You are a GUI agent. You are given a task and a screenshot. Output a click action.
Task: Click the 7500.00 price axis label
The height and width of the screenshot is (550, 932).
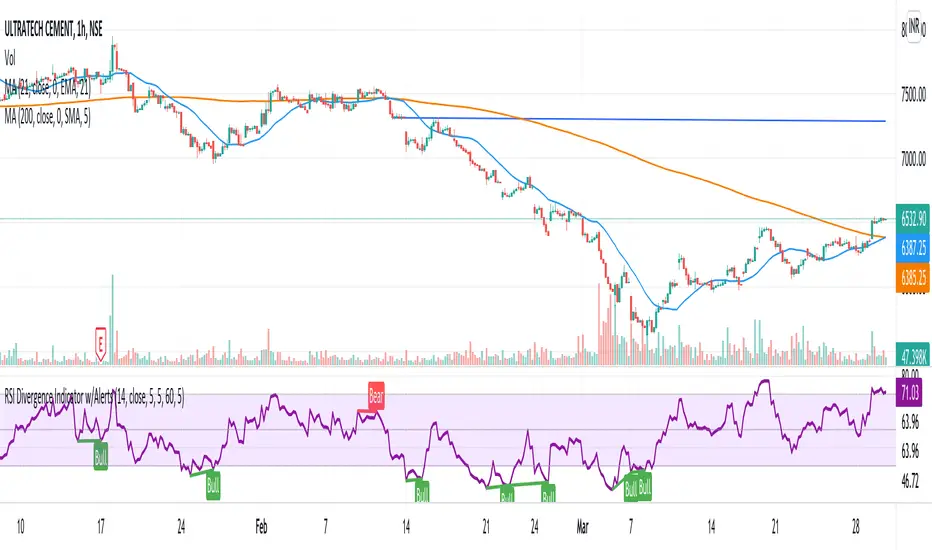[x=914, y=94]
